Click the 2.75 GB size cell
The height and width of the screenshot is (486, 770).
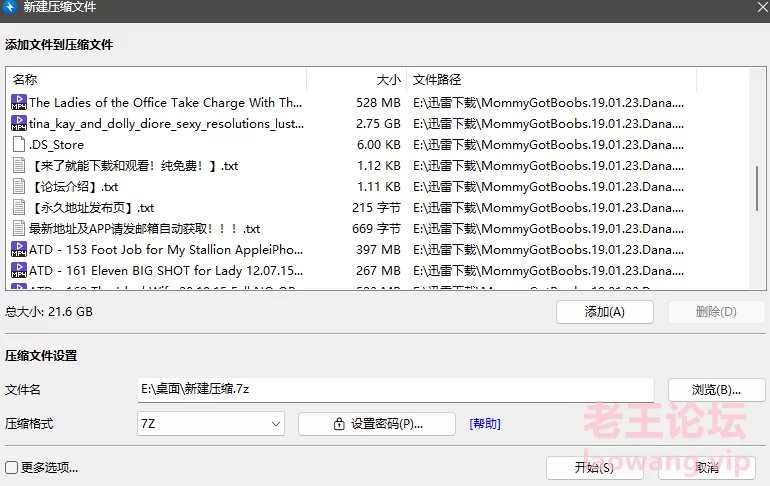pyautogui.click(x=378, y=124)
